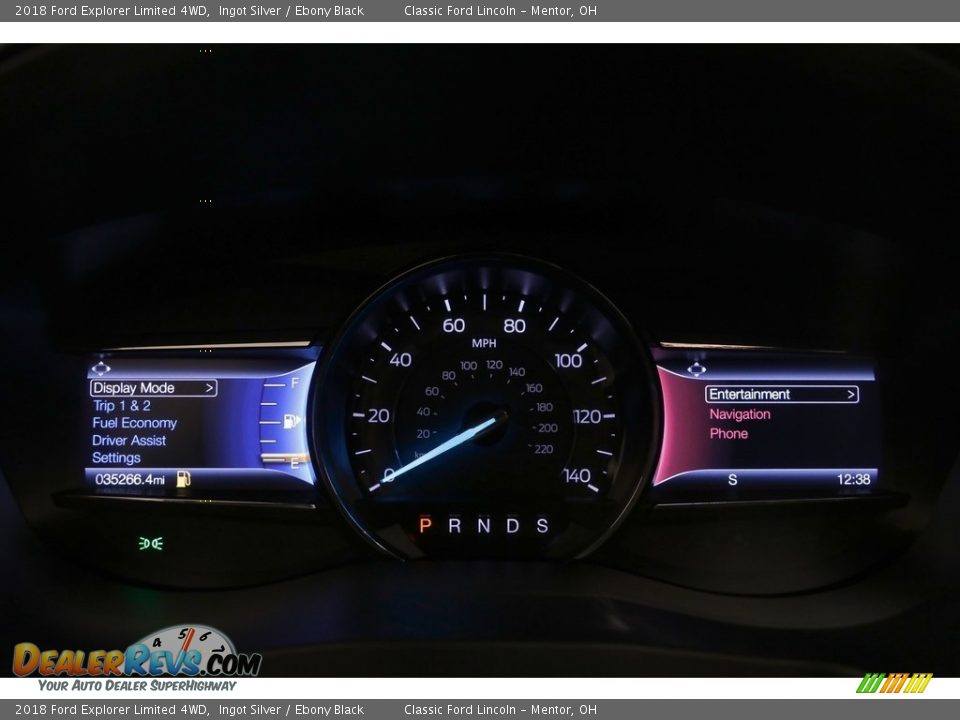Image resolution: width=960 pixels, height=720 pixels.
Task: Select the Entertainment menu entry
Action: click(750, 395)
